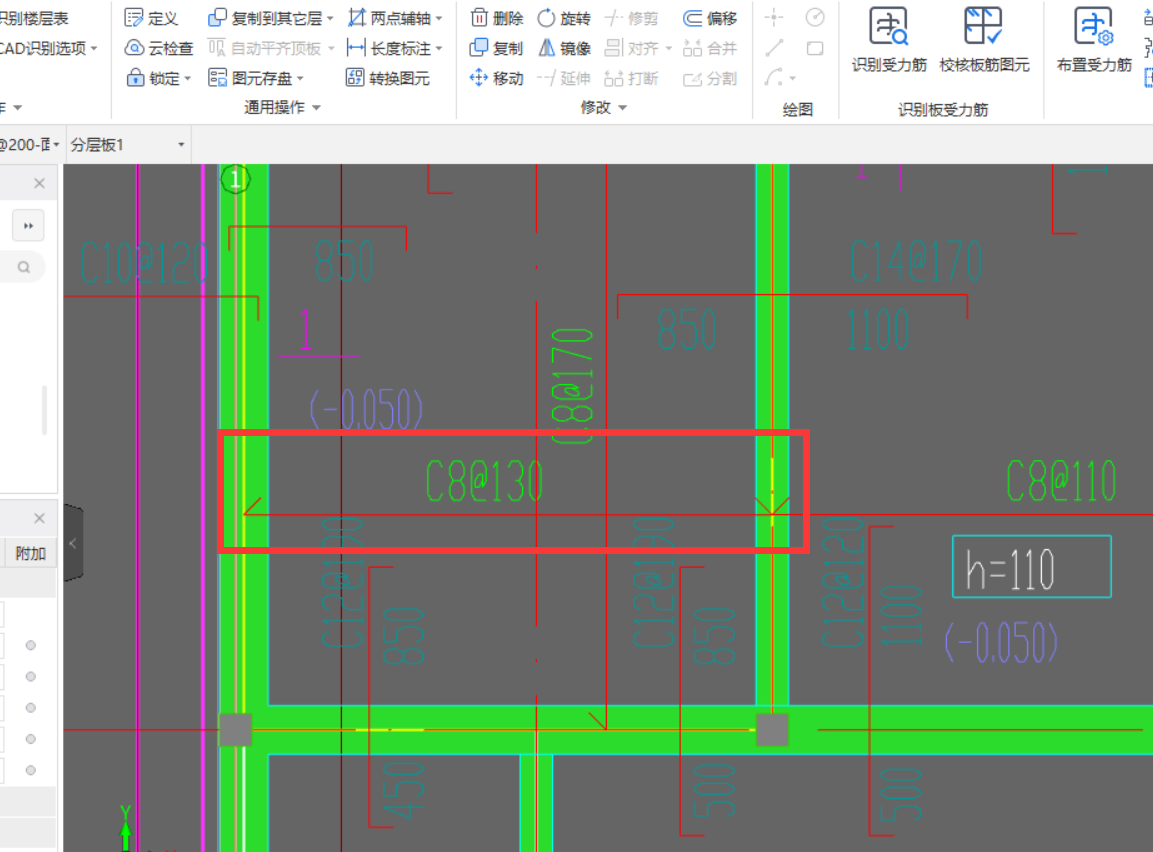Click 识别受力筋 recognize rebar button

889,40
